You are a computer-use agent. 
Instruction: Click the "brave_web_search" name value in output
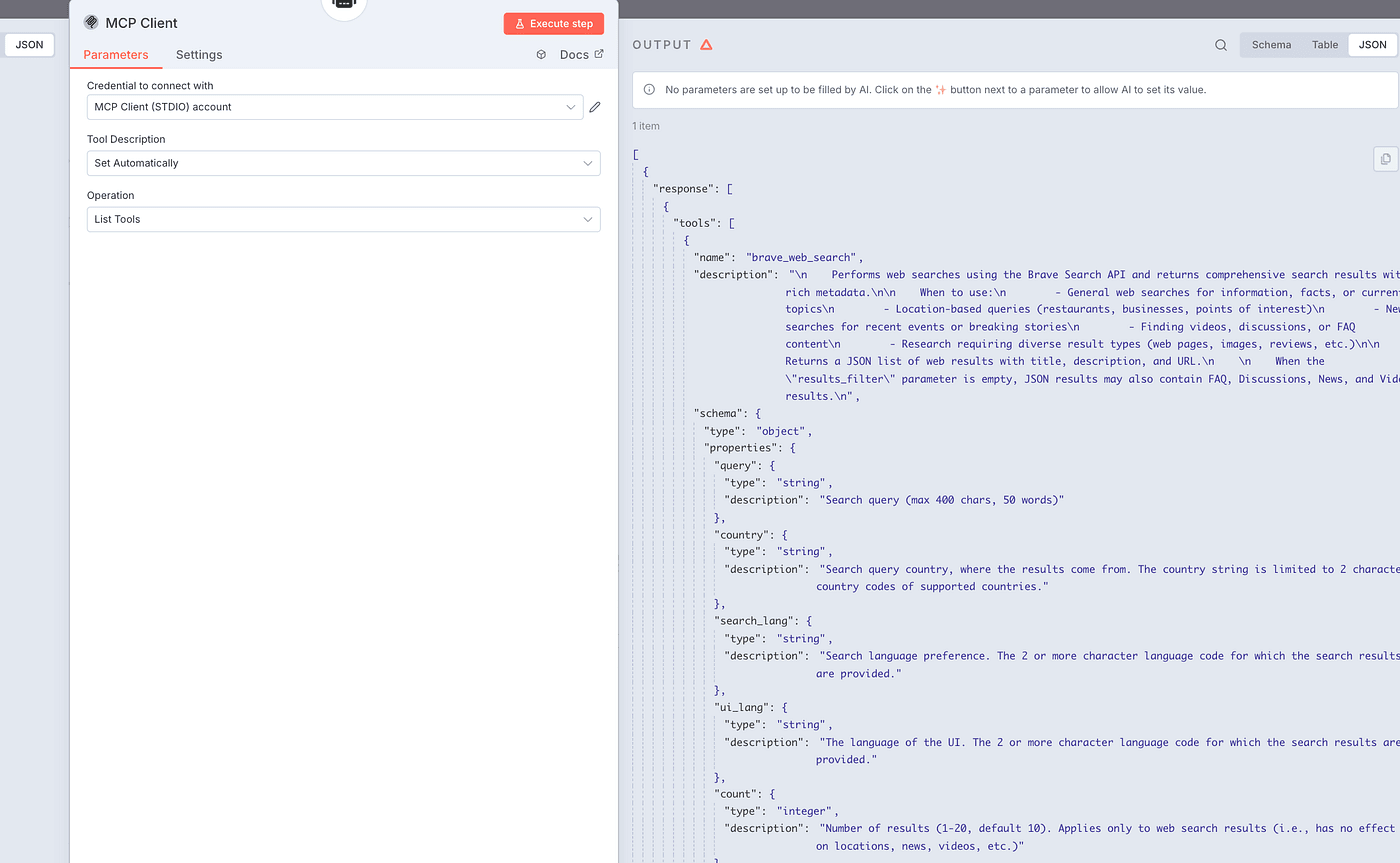(x=803, y=257)
